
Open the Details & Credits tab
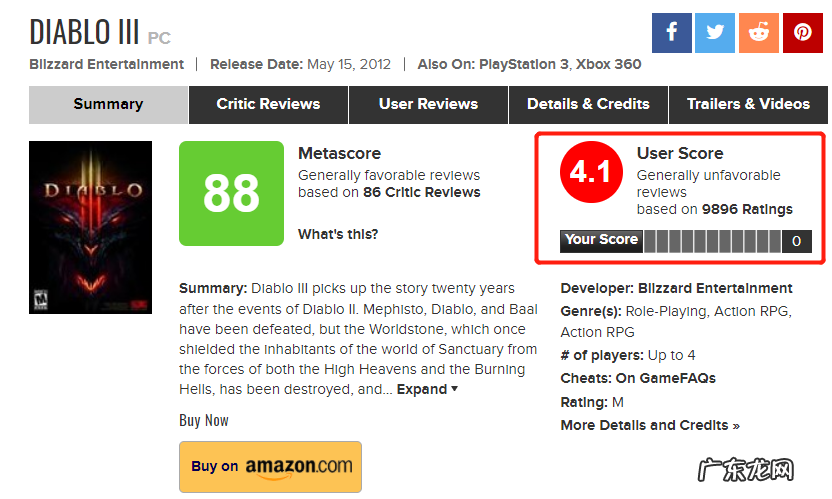coord(588,104)
